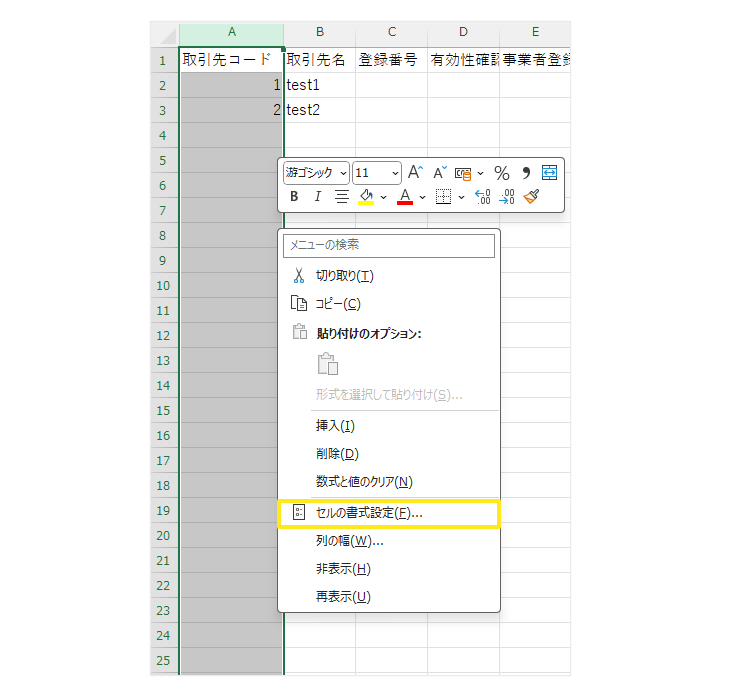
Task: Toggle italic formatting
Action: [x=318, y=197]
